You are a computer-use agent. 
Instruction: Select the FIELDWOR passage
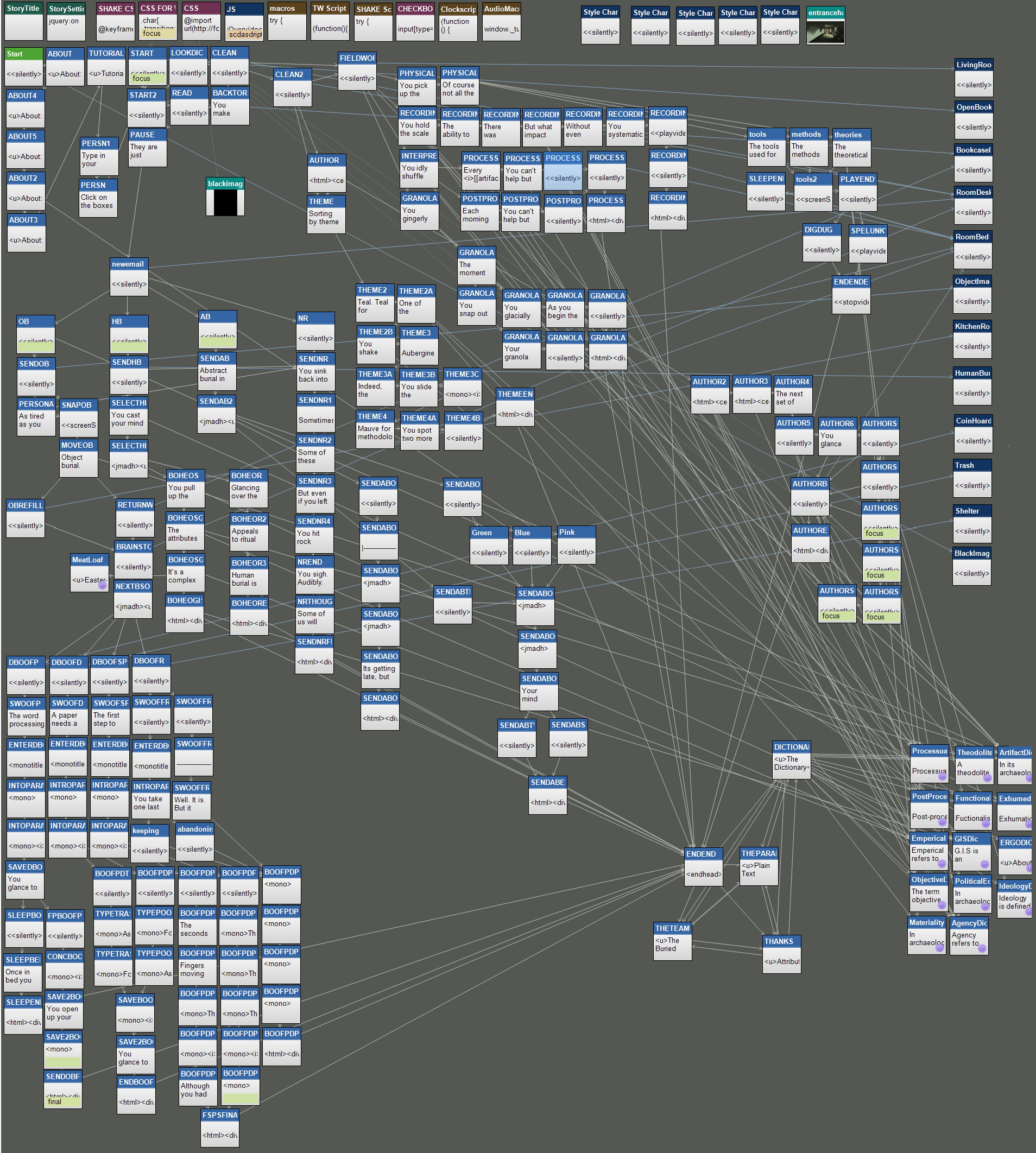coord(357,71)
